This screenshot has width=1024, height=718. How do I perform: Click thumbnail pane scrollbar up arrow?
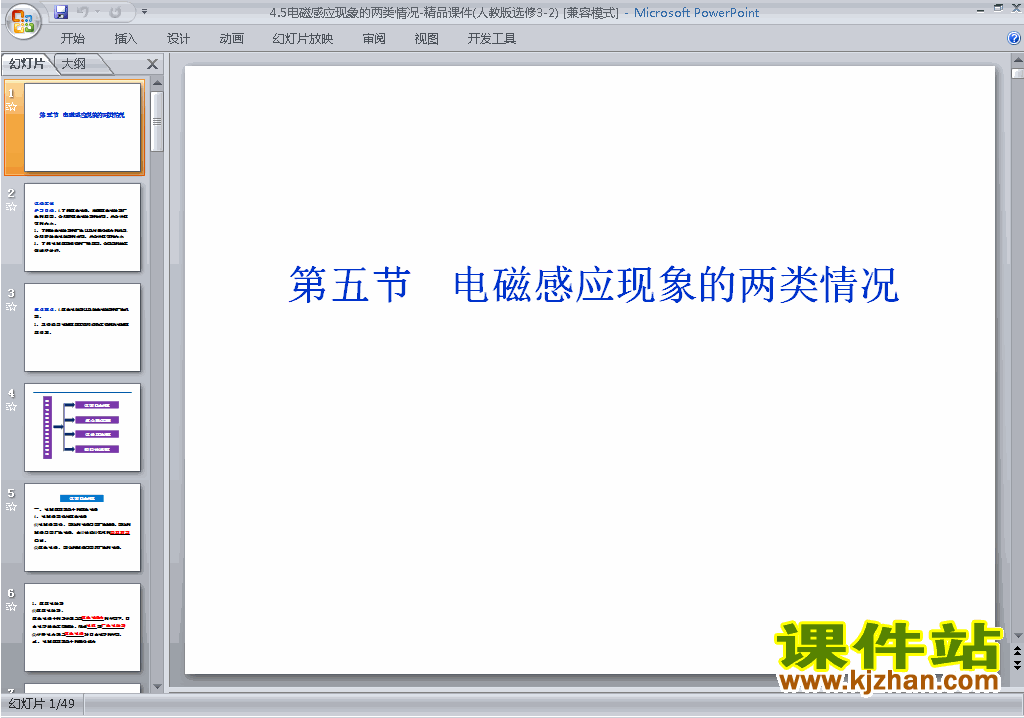(x=157, y=84)
